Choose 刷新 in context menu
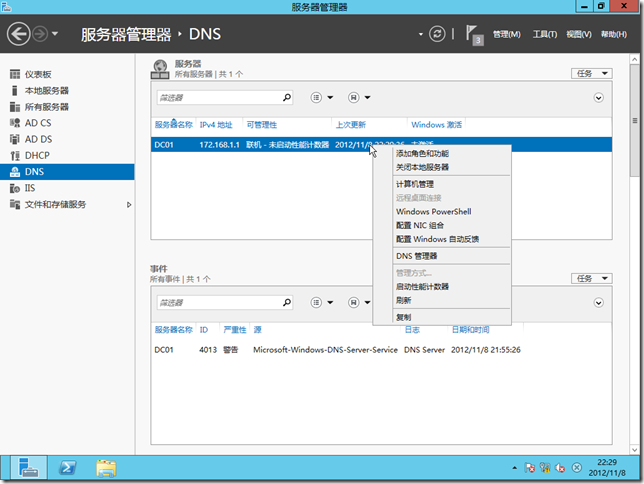This screenshot has width=644, height=484. tap(442, 300)
